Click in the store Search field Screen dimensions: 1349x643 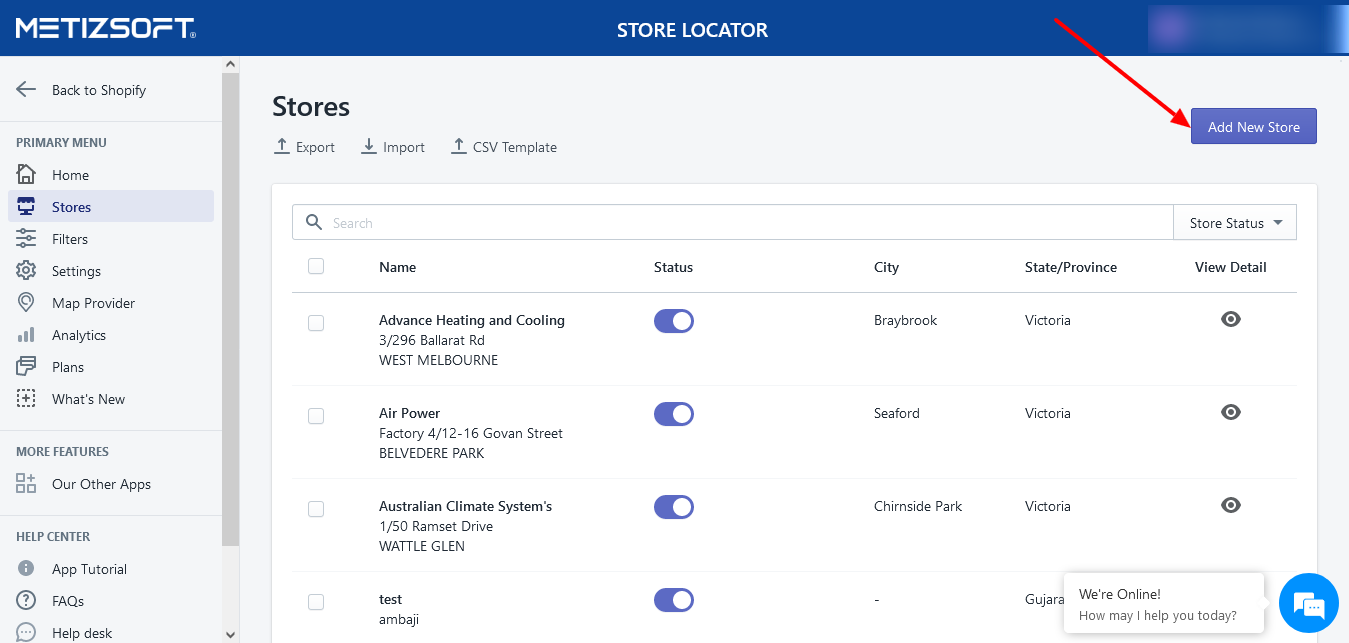click(740, 223)
